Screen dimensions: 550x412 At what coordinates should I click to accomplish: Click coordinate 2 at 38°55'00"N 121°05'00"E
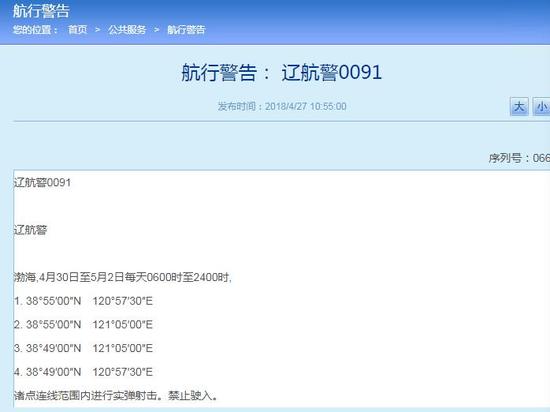point(83,324)
